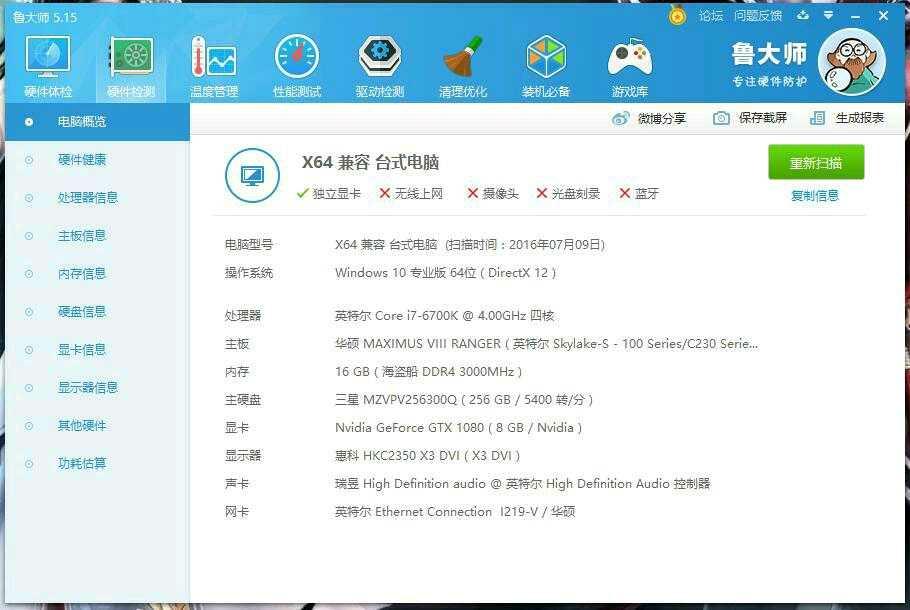Click the Weibo logo icon
The height and width of the screenshot is (610, 910).
coord(620,119)
